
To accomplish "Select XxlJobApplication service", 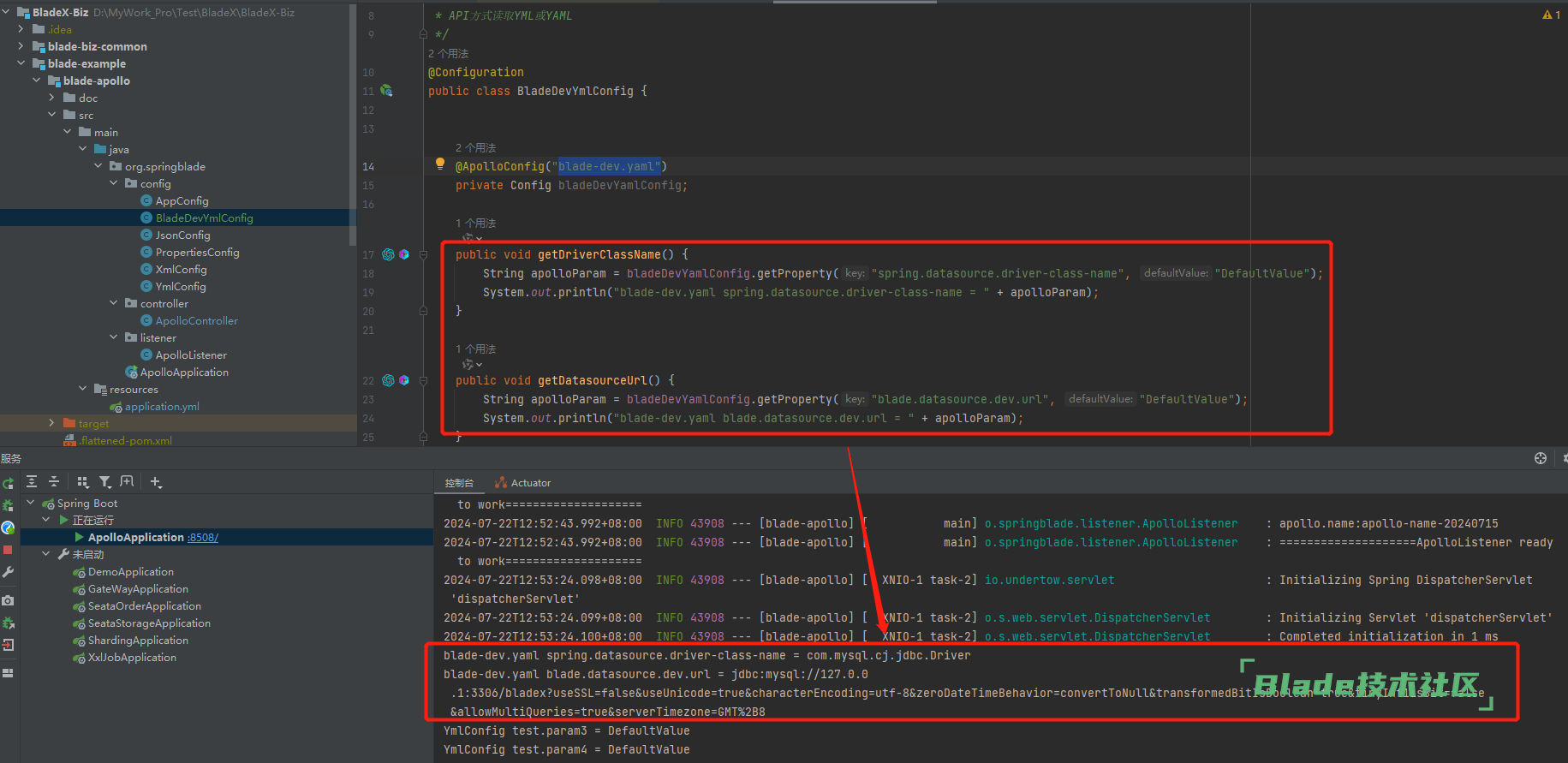I will [x=132, y=657].
